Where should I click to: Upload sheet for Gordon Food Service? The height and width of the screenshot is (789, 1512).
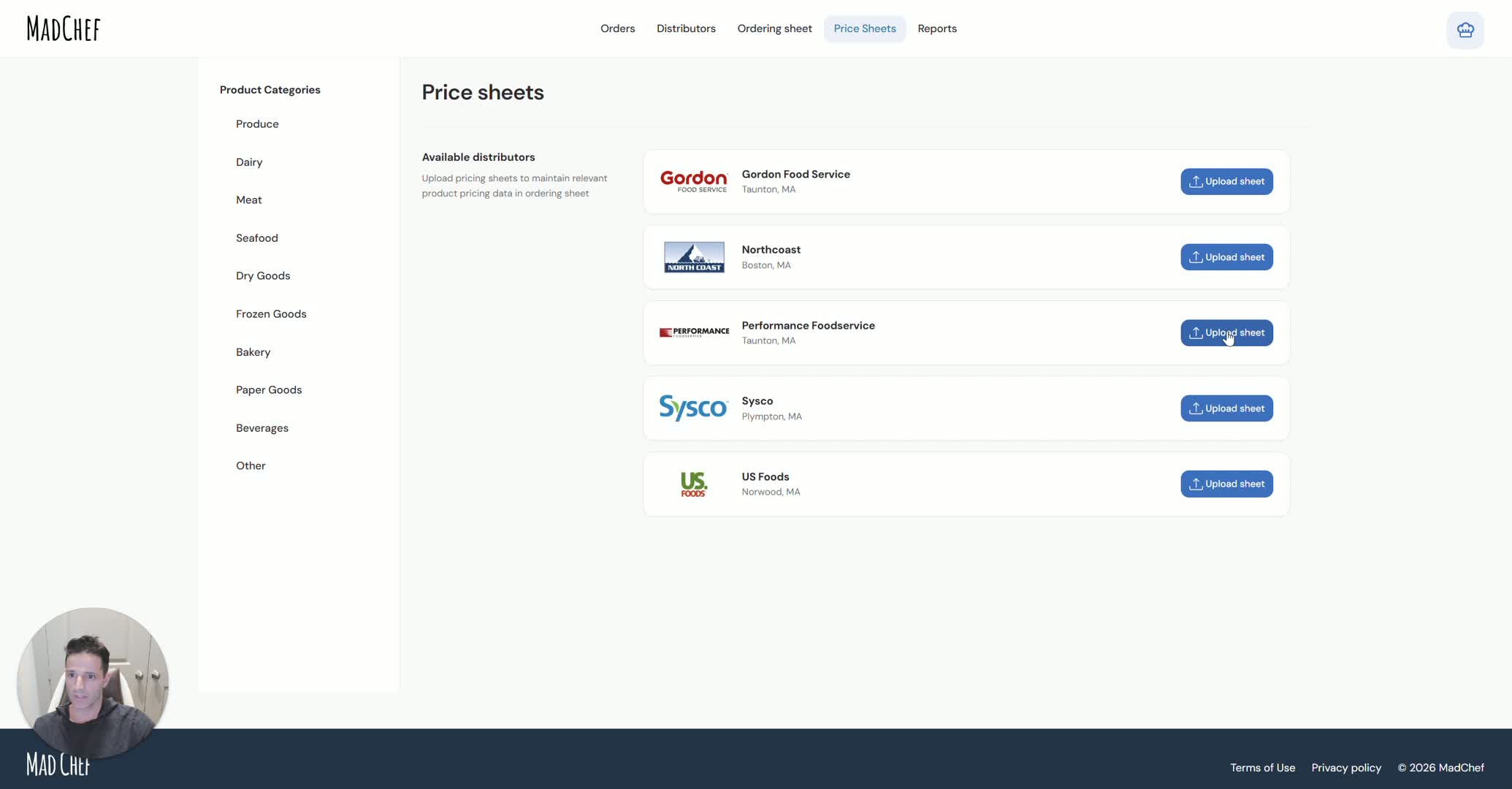1226,181
